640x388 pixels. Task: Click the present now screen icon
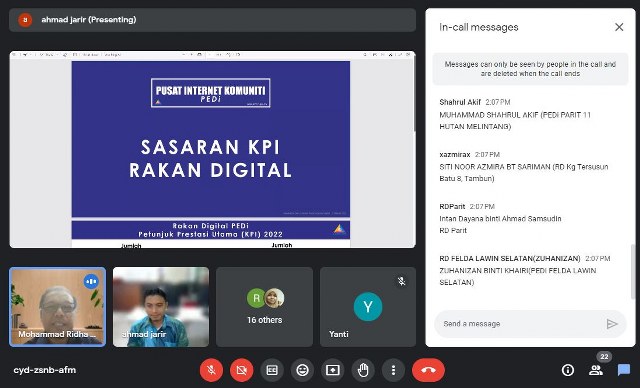(333, 370)
